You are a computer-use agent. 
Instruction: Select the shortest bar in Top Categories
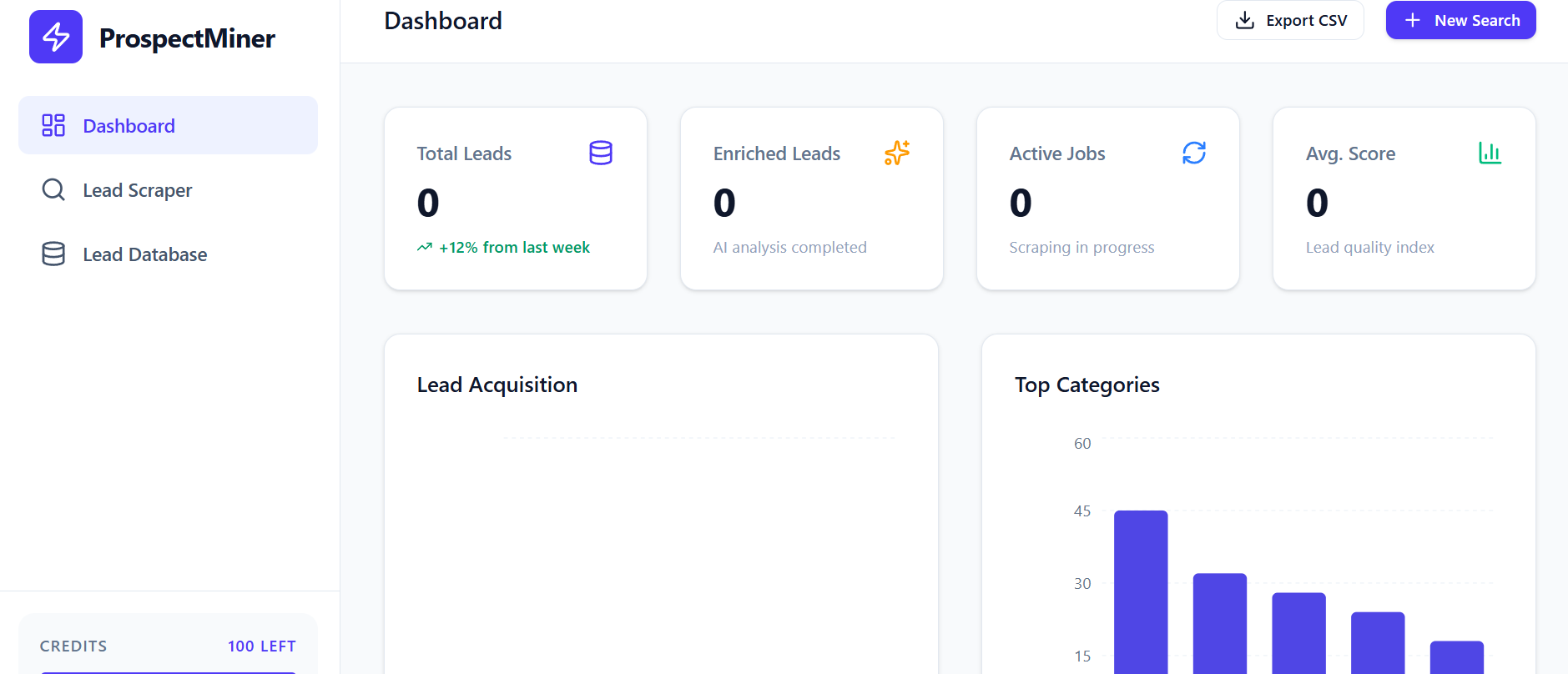[x=1457, y=657]
